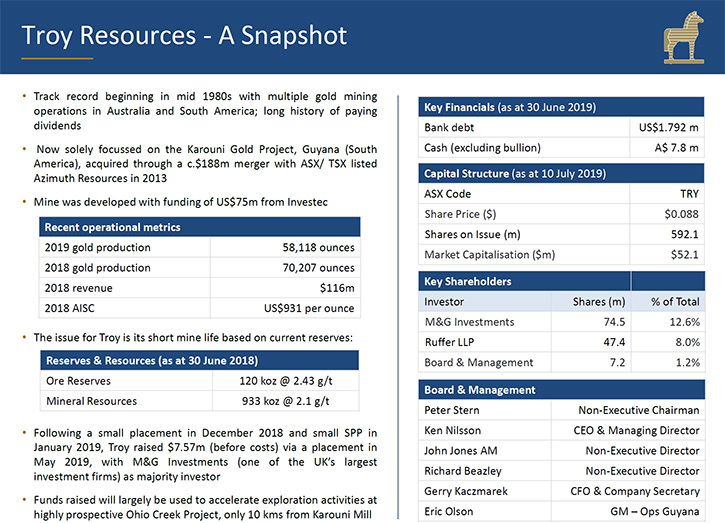Click the '12.6%' percentage value

click(x=685, y=322)
